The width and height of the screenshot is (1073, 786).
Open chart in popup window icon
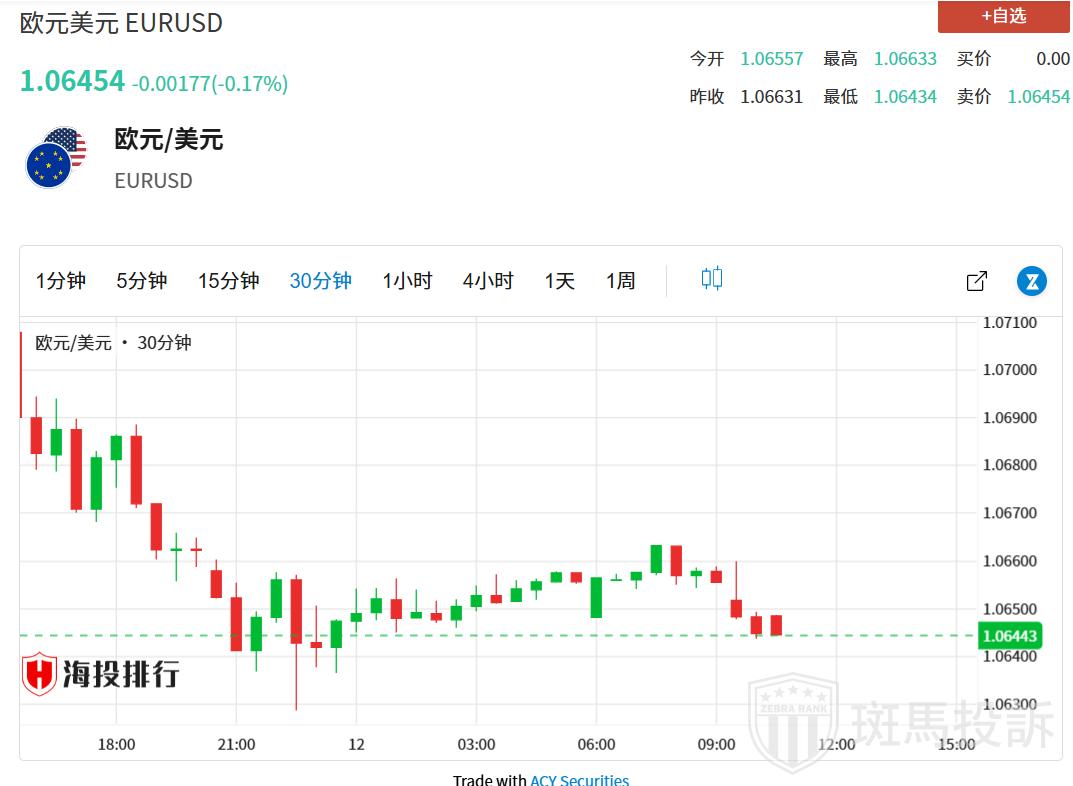coord(976,282)
